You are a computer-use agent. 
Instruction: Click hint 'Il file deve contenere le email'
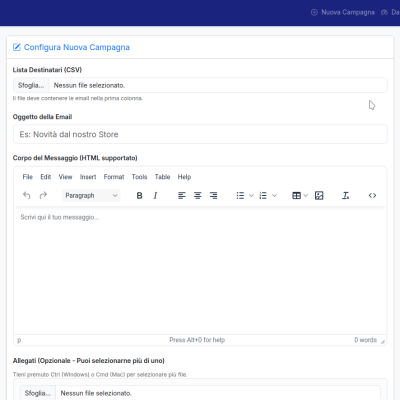click(x=78, y=98)
